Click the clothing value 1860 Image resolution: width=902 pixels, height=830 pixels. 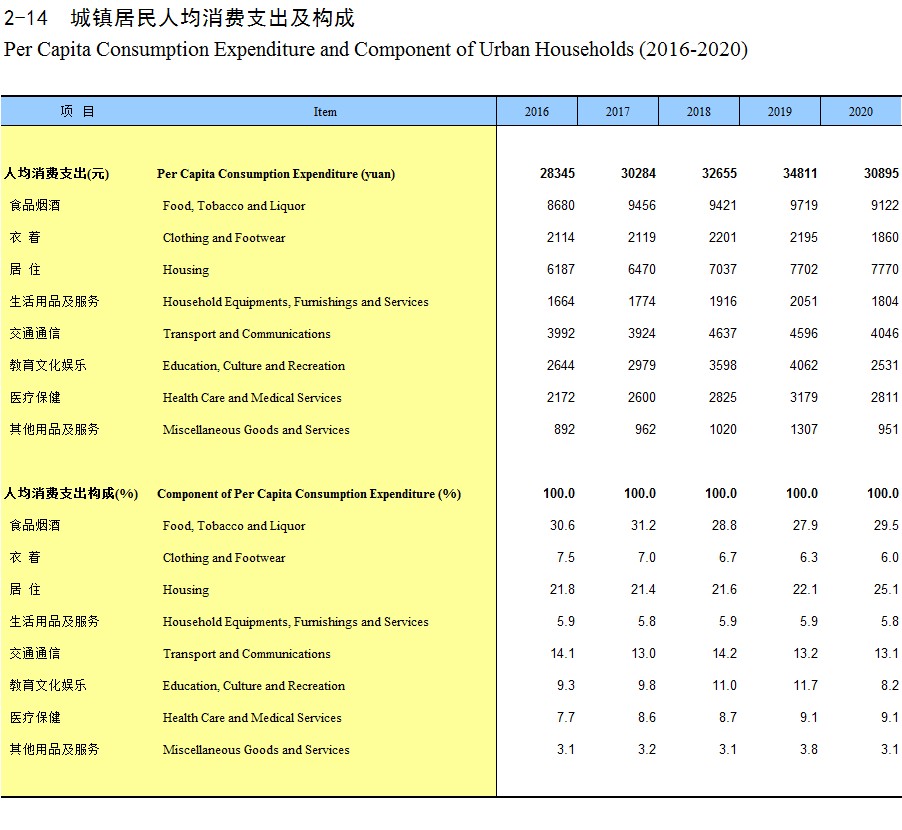pyautogui.click(x=885, y=238)
